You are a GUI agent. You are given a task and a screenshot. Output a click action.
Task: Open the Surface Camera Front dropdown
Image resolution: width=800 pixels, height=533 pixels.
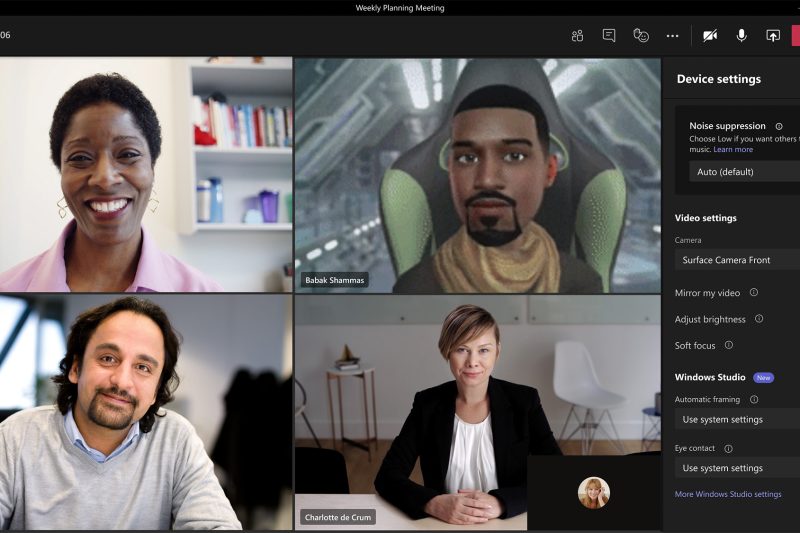click(x=737, y=260)
